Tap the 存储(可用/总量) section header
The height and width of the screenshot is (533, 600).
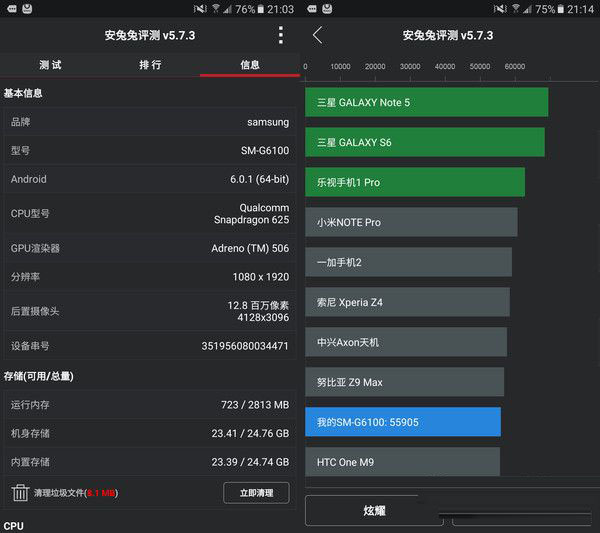[x=38, y=376]
